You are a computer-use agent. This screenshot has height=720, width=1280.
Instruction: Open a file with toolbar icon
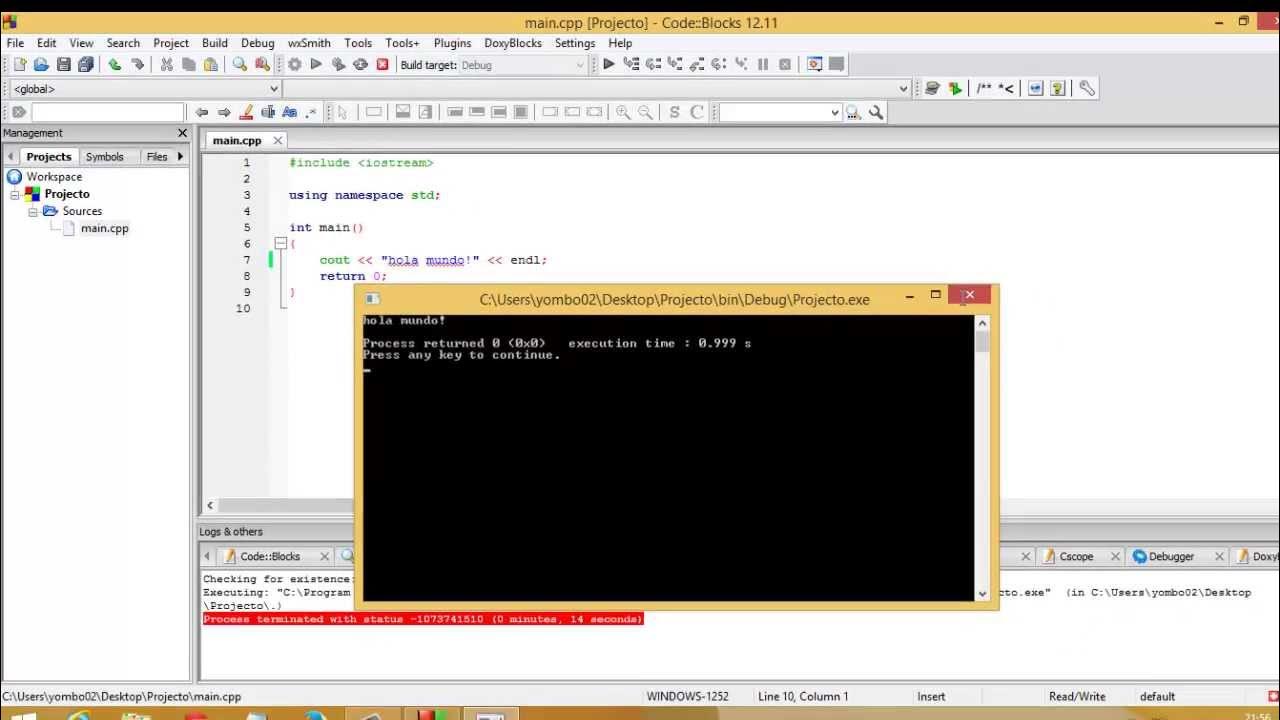pos(41,65)
